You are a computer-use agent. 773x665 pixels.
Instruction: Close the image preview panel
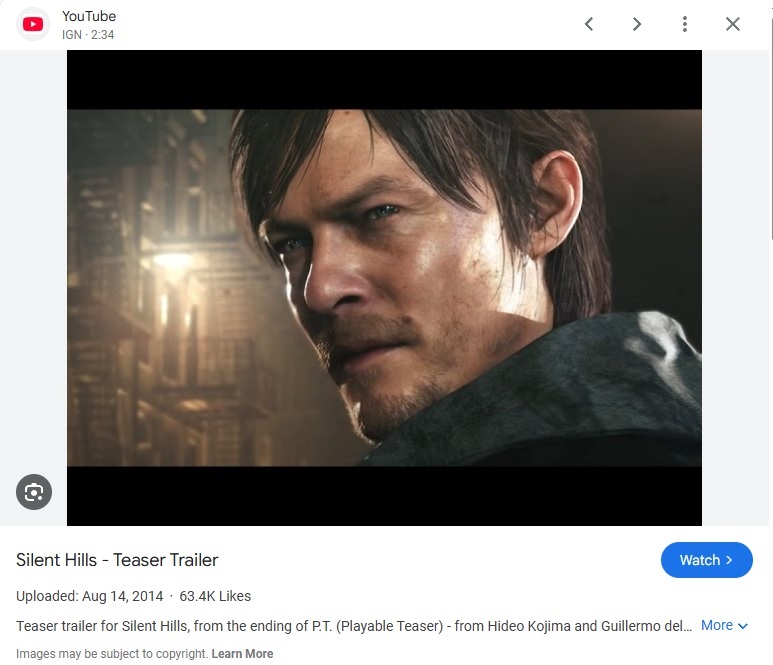733,24
